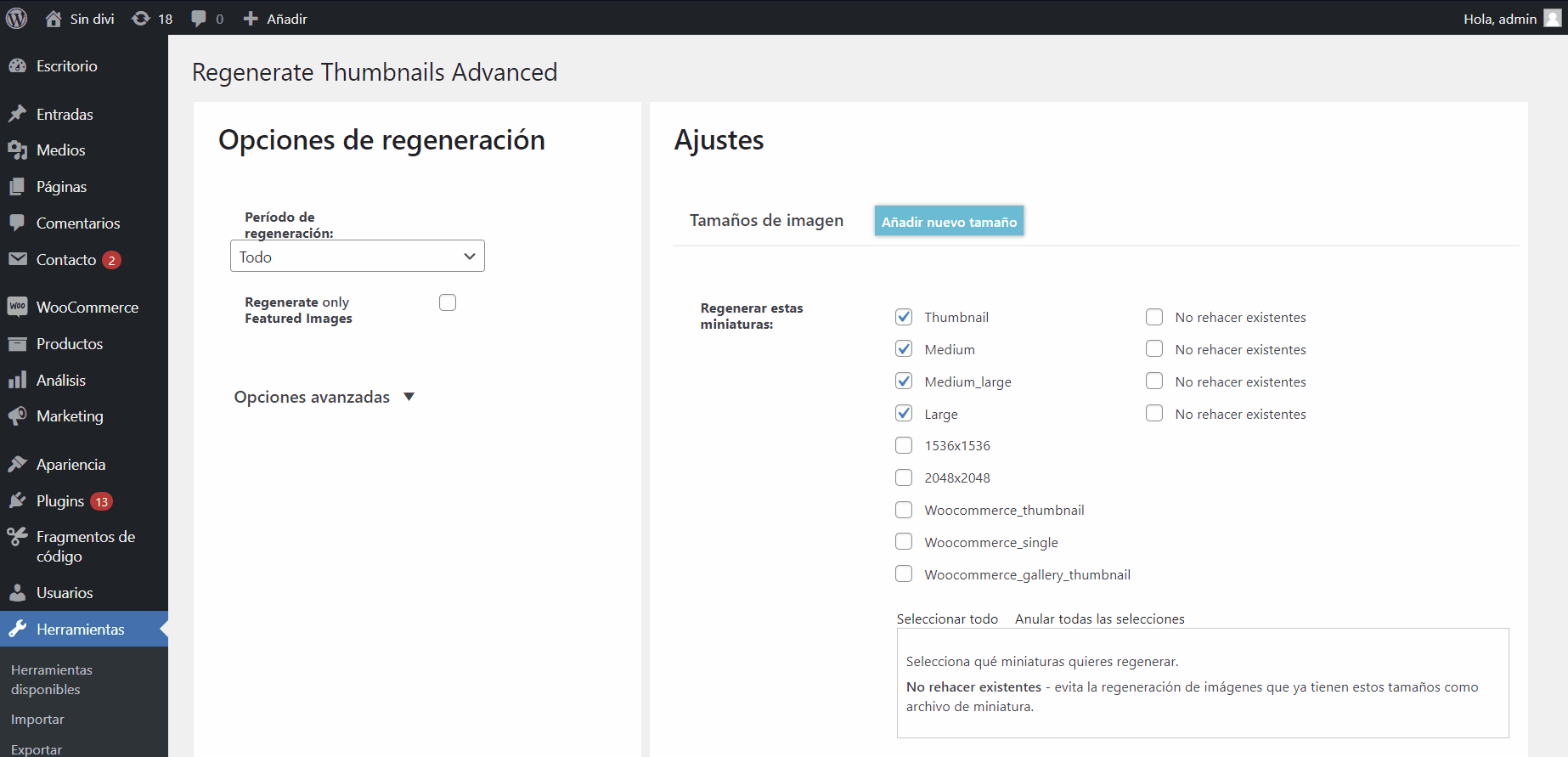
Task: Click the Seleccionar todo link
Action: click(947, 619)
